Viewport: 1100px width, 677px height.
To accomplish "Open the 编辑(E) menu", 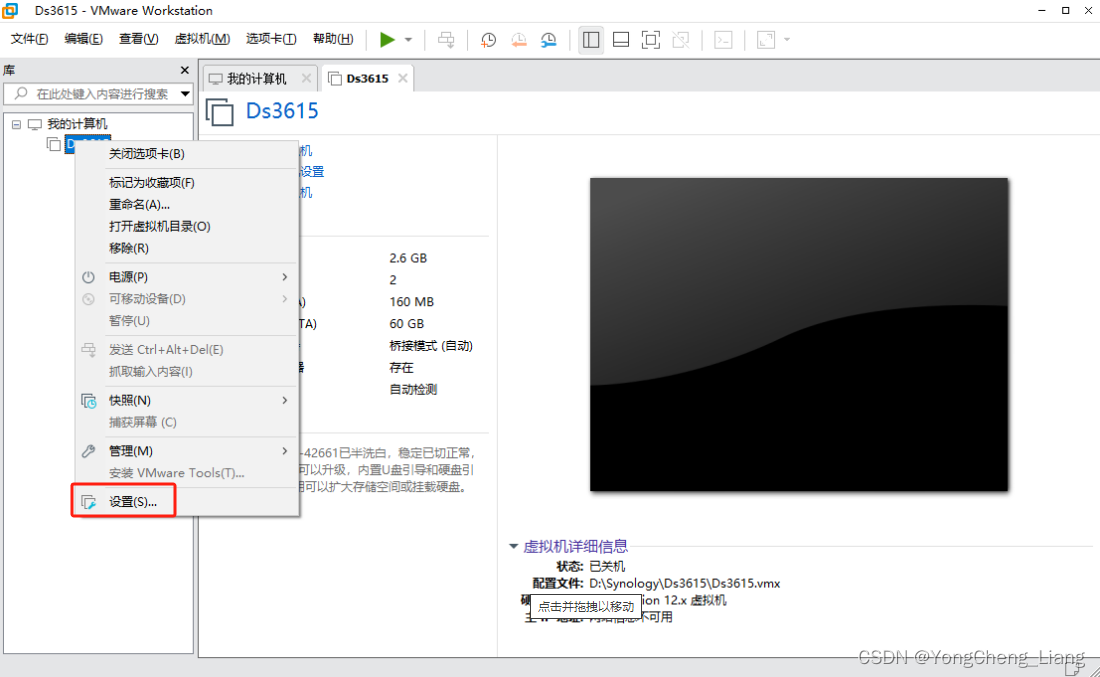I will [x=83, y=39].
